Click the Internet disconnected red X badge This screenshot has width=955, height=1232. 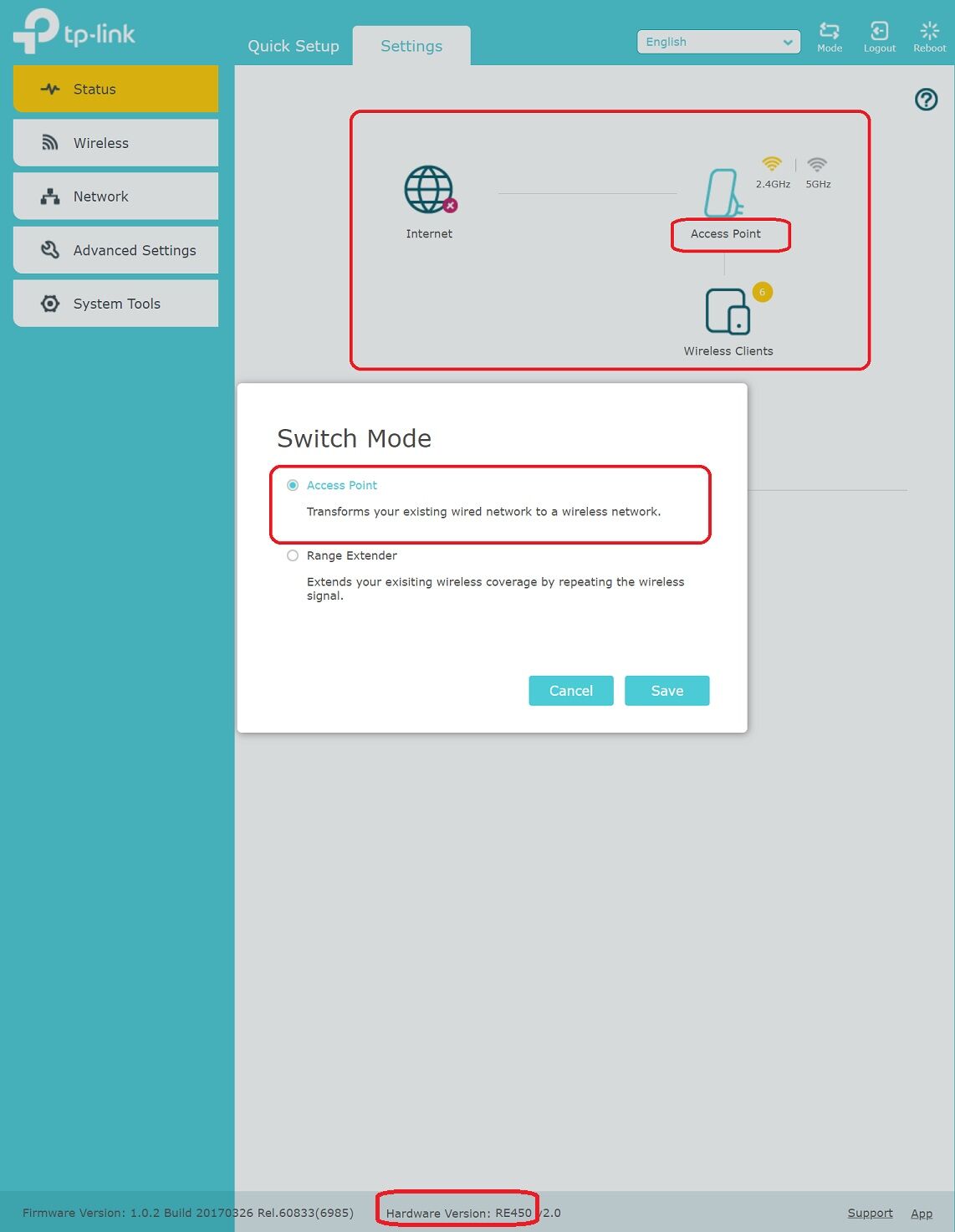click(x=450, y=205)
